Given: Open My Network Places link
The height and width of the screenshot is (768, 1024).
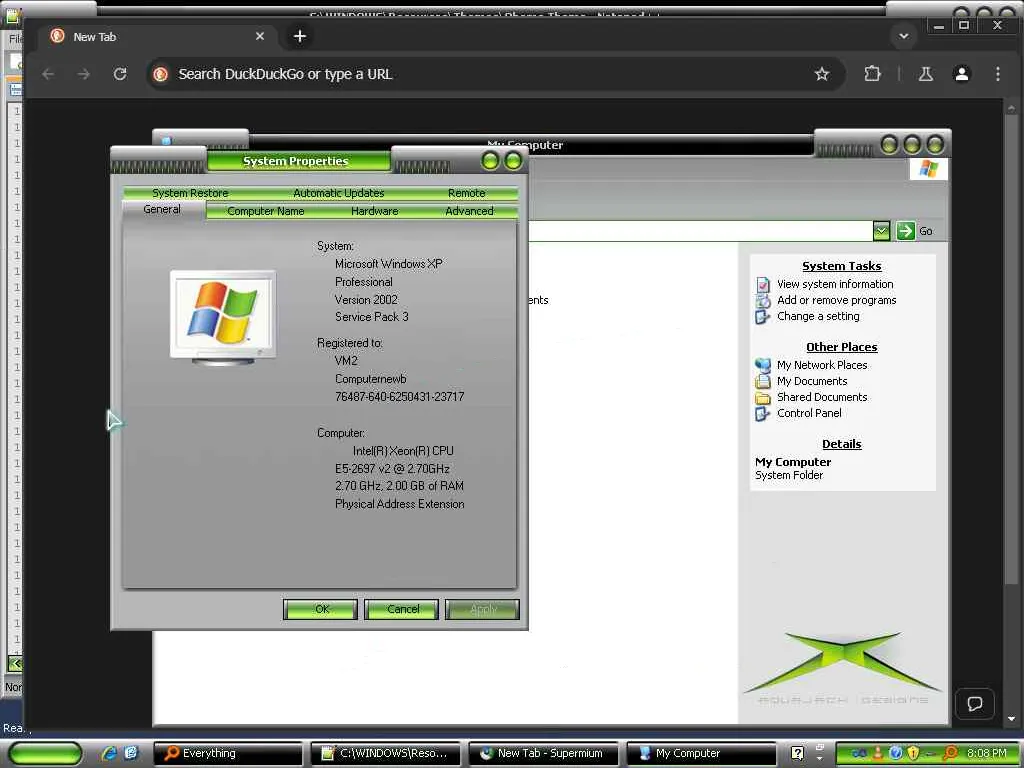Looking at the screenshot, I should point(822,365).
